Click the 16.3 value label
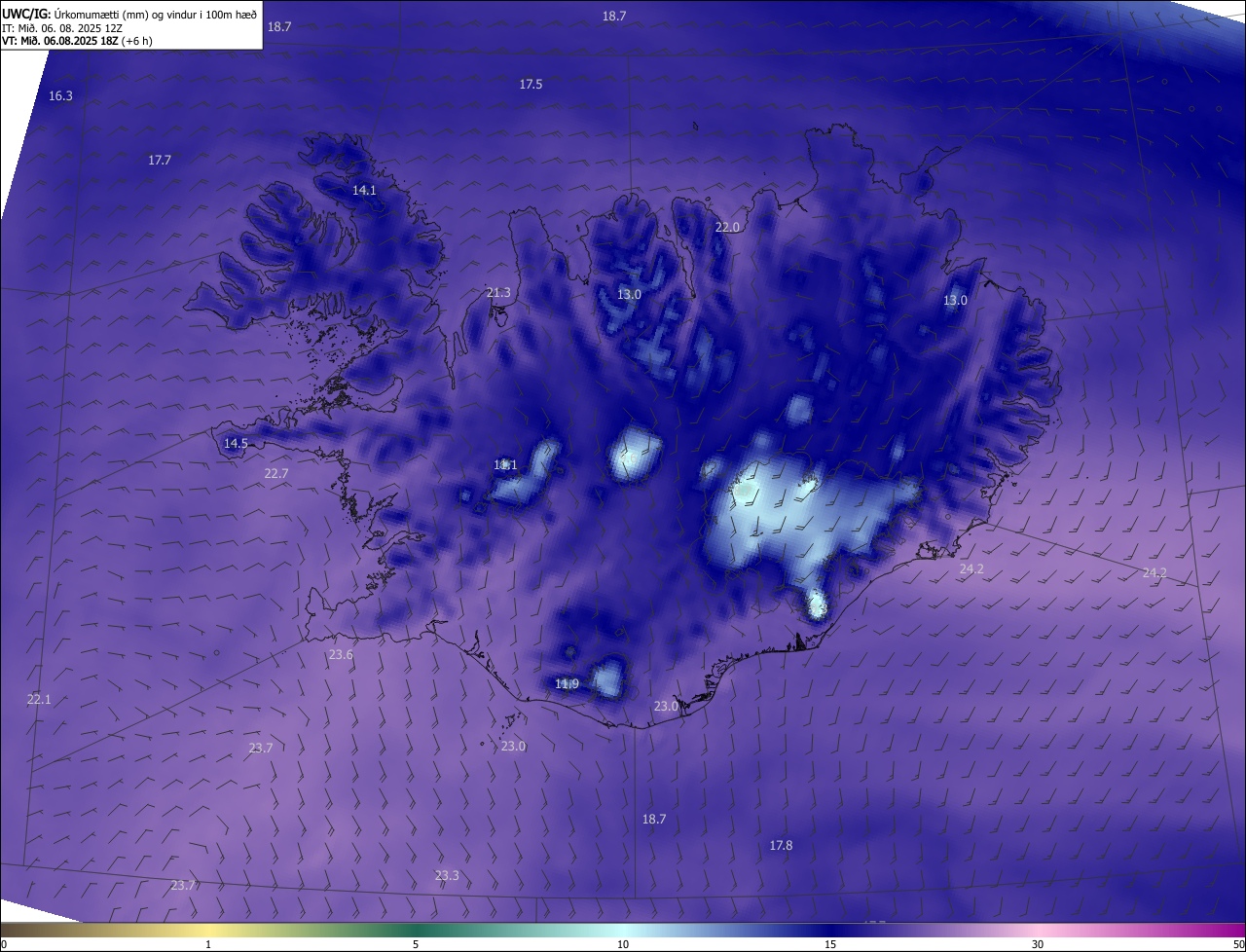This screenshot has width=1246, height=952. [60, 95]
